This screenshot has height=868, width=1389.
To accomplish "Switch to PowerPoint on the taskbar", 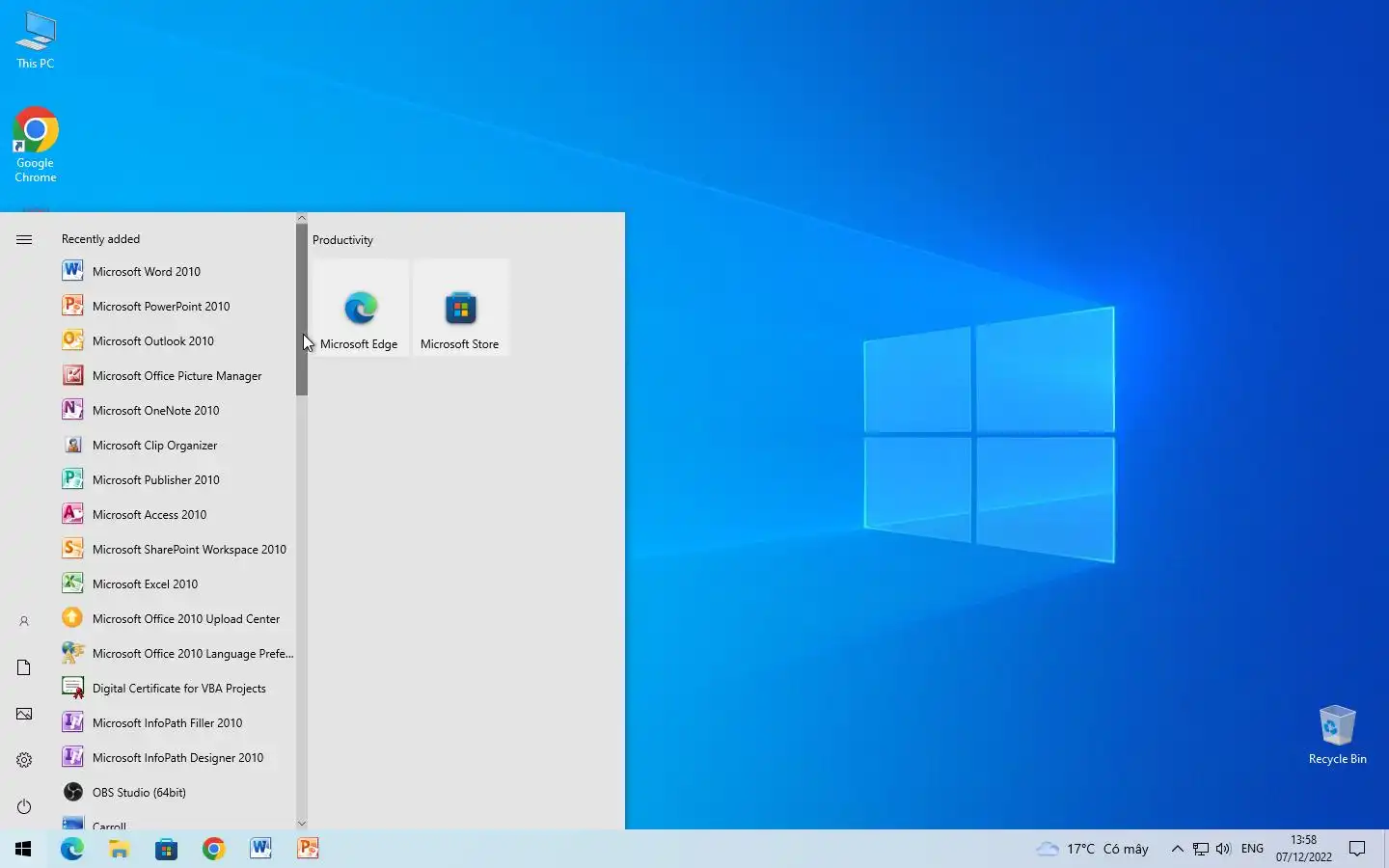I will 309,849.
